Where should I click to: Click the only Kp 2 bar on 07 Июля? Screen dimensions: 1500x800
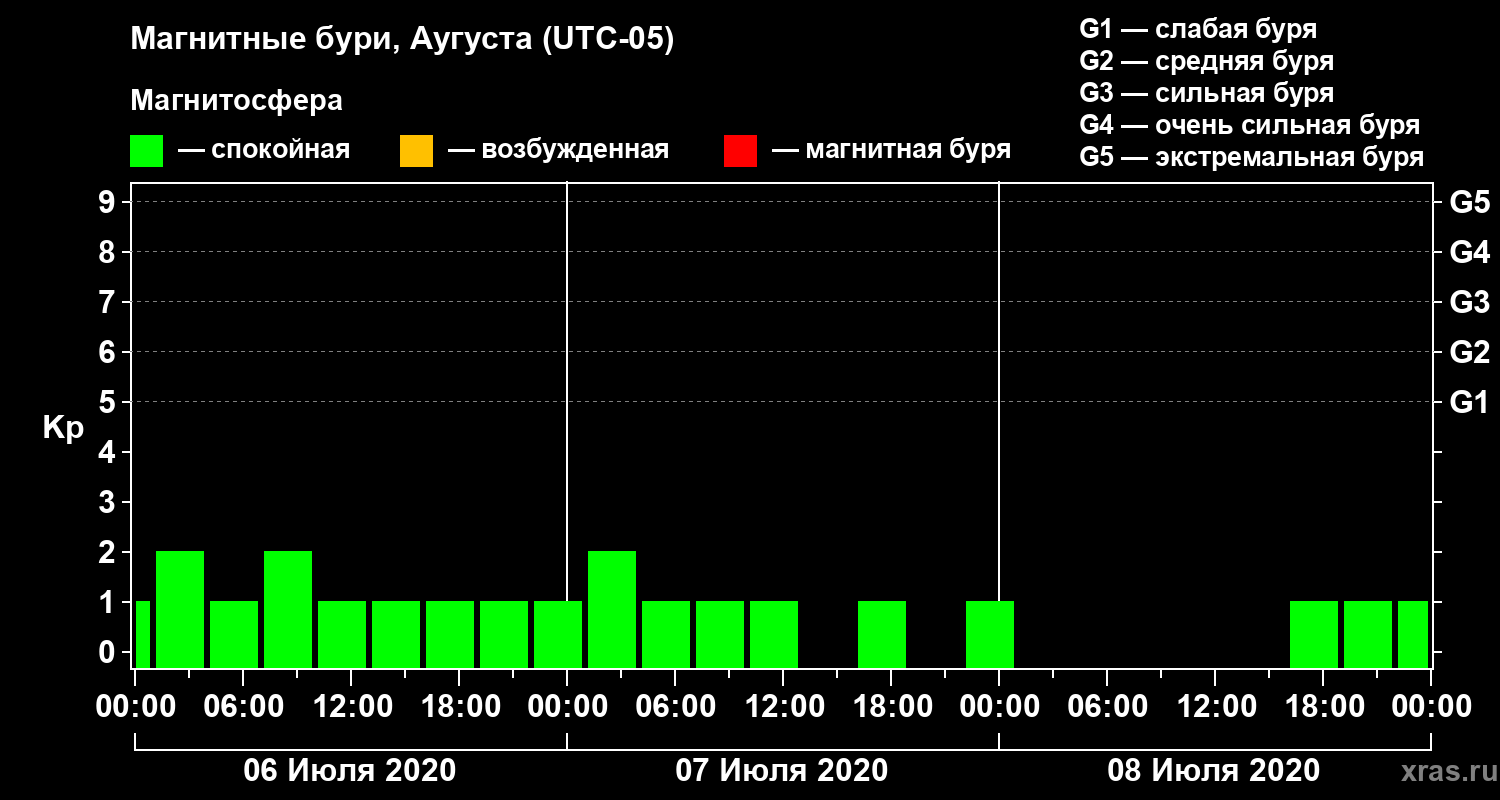612,609
